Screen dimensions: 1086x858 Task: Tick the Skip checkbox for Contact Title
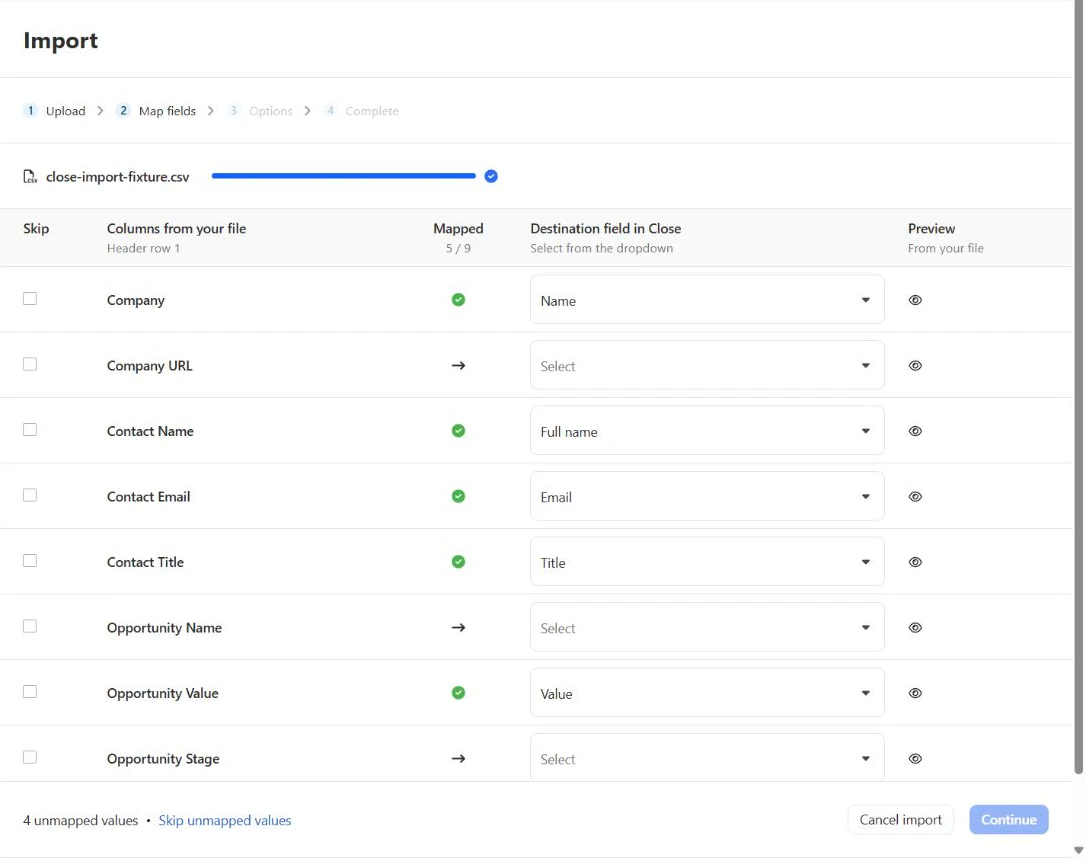click(30, 560)
